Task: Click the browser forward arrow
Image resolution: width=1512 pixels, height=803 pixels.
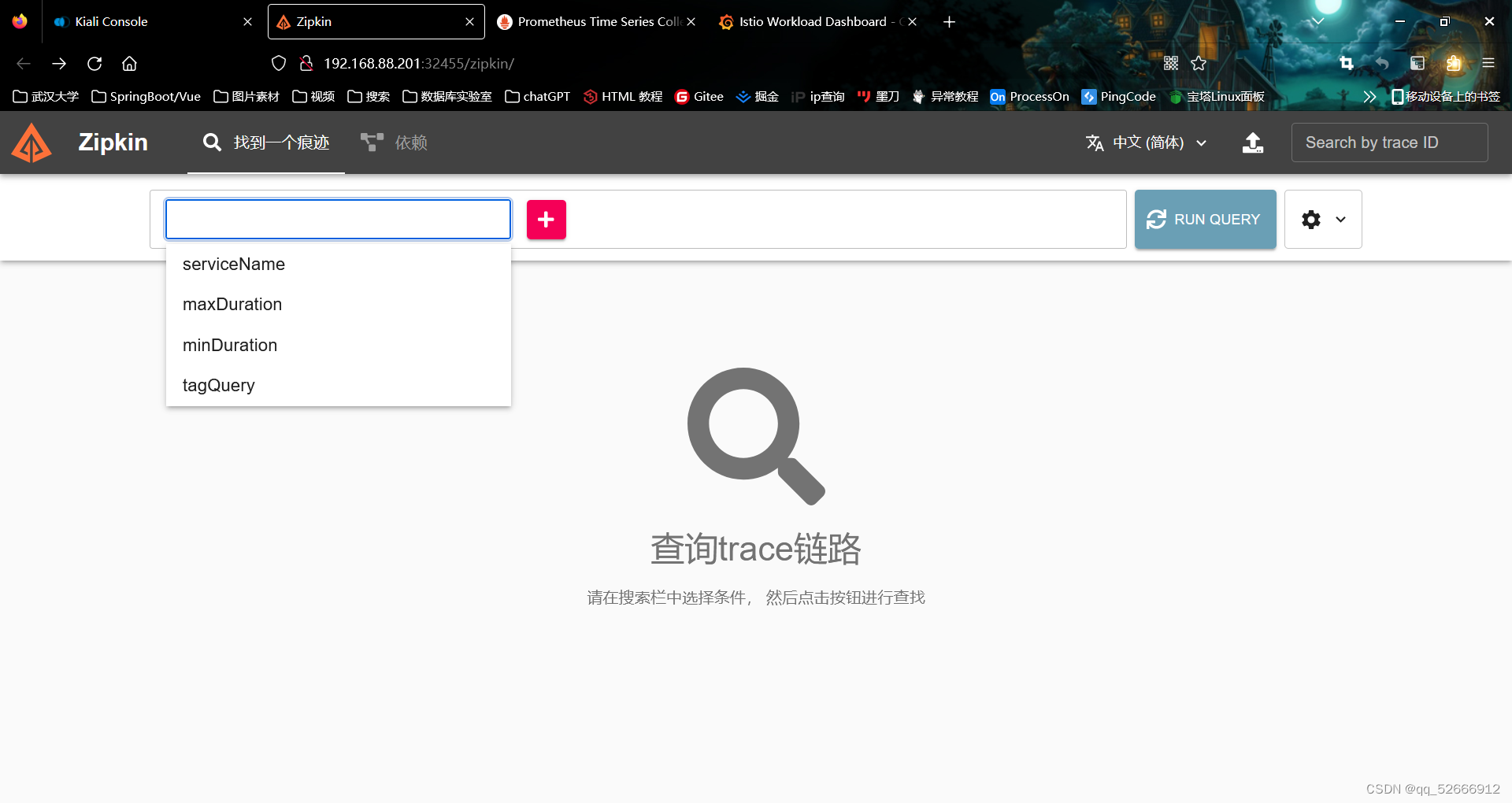Action: pos(59,64)
